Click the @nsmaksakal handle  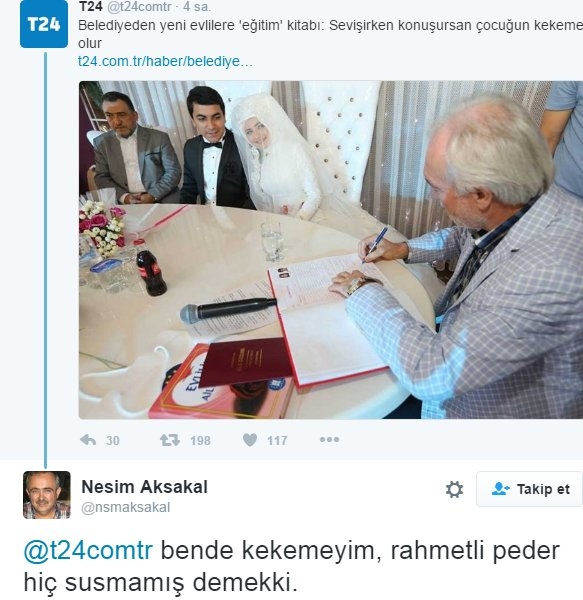click(x=125, y=507)
